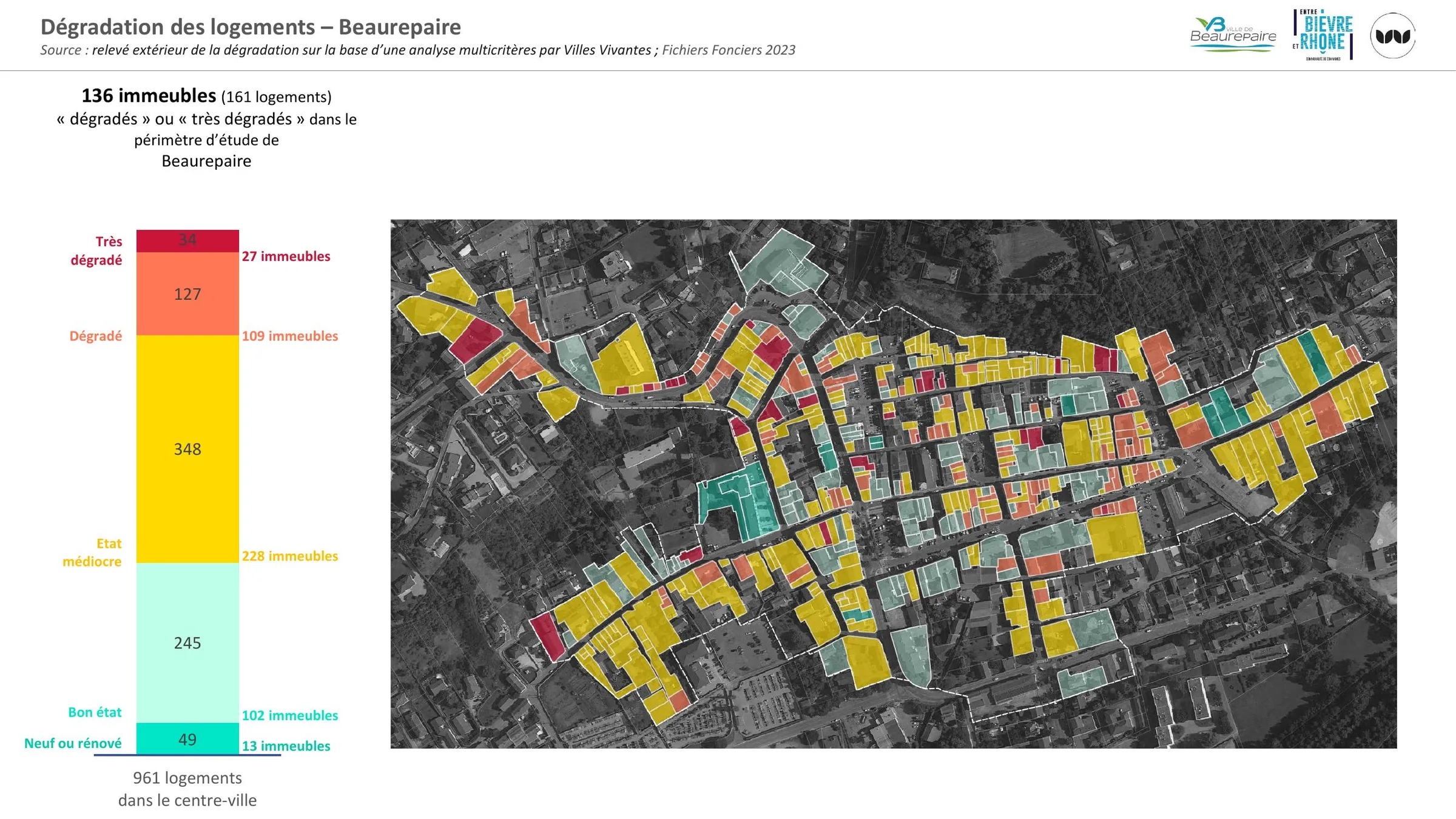Select the turquoise bar segment labeled 49
Screen dimensions: 1456x819
pos(187,738)
